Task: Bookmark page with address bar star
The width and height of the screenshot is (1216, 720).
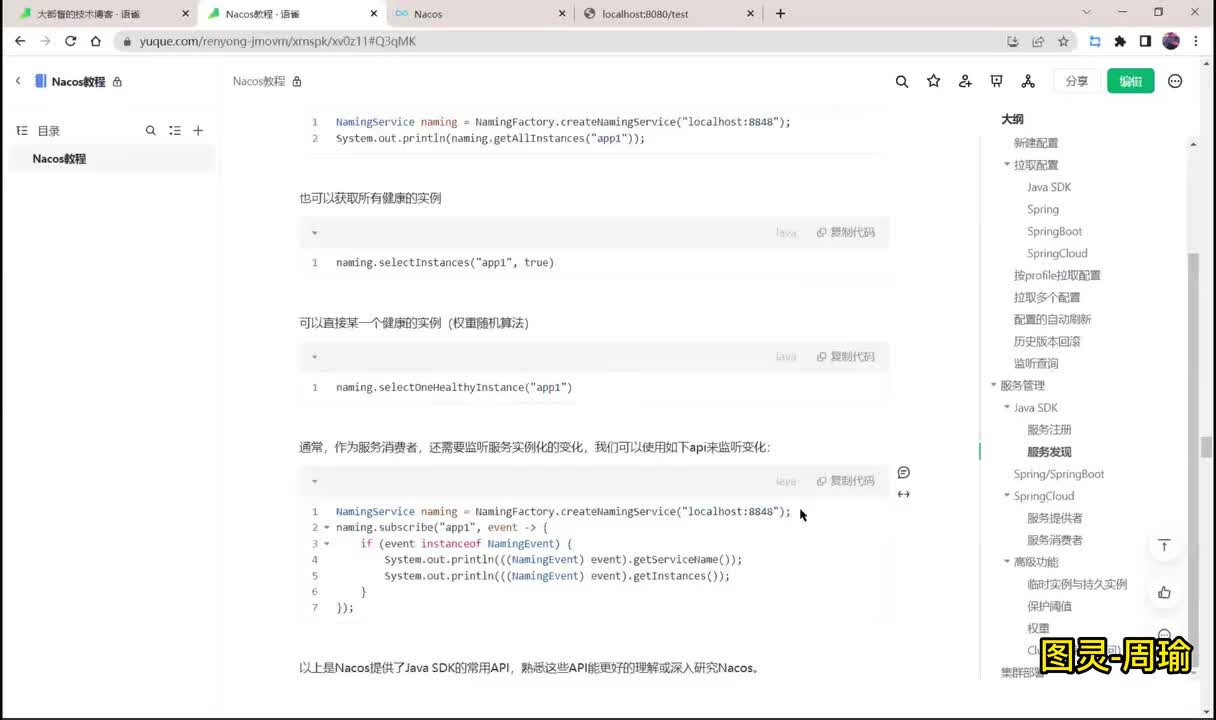Action: (x=1063, y=41)
